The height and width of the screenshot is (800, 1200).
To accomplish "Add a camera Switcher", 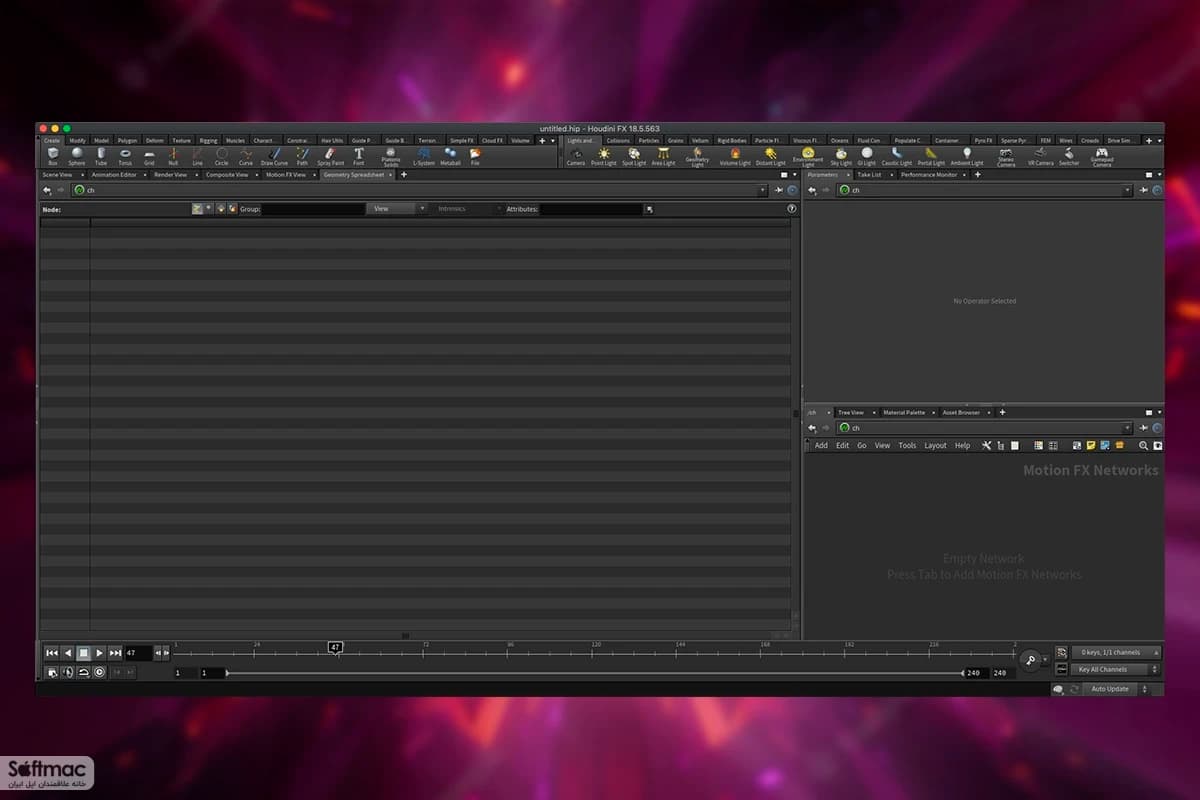I will click(x=1069, y=156).
